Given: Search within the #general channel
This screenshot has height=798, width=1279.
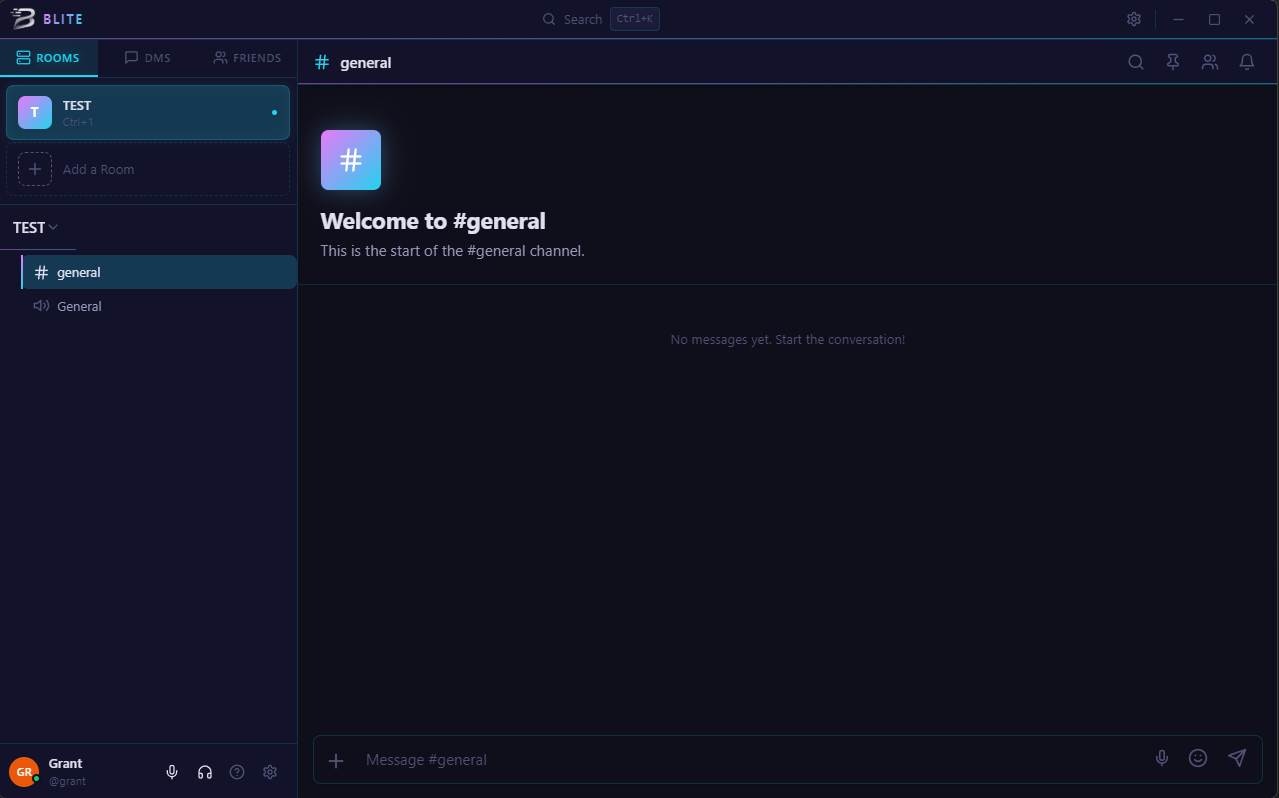Looking at the screenshot, I should [x=1136, y=62].
